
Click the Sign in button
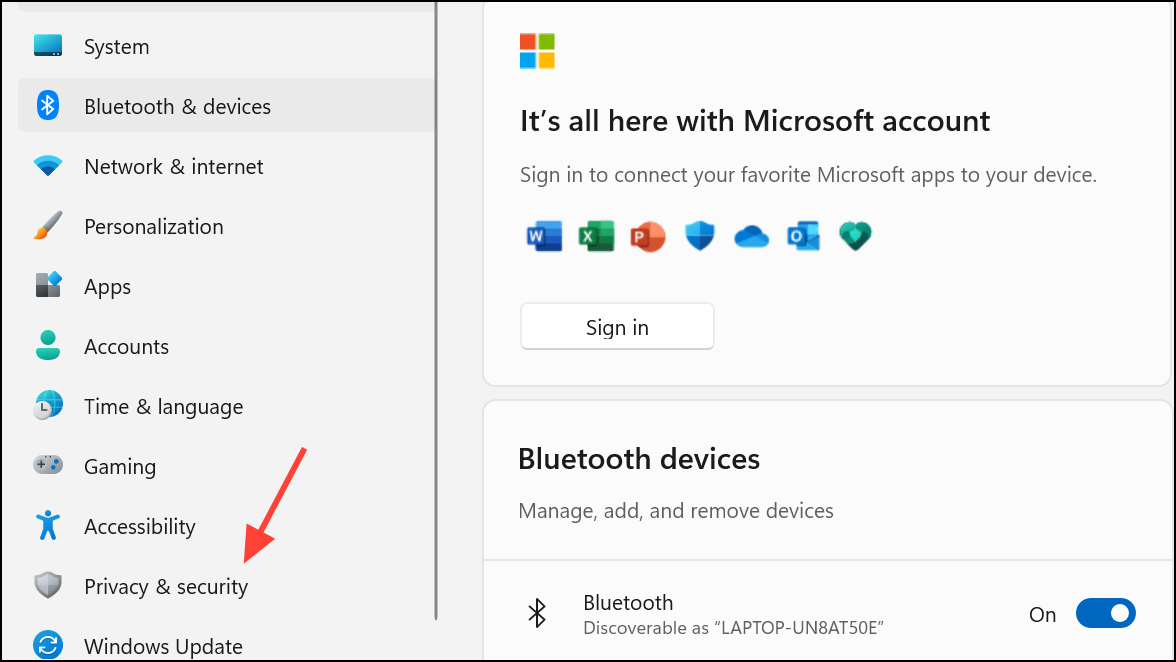point(617,326)
